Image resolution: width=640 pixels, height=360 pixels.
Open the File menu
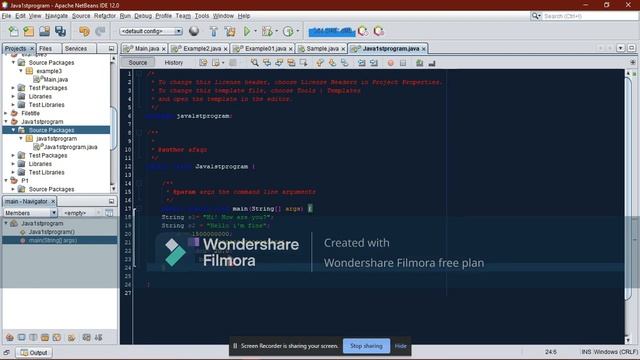tap(6, 16)
